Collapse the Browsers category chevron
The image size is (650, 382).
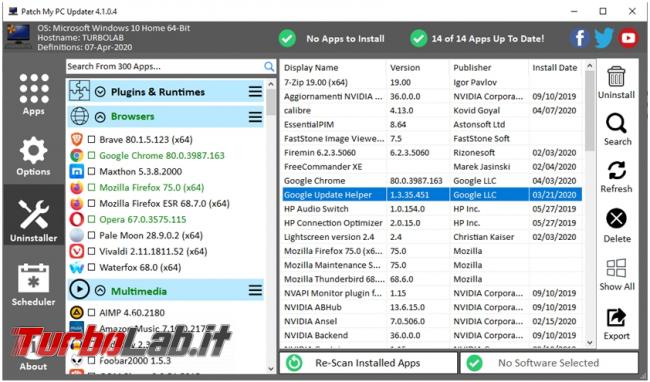coord(100,116)
